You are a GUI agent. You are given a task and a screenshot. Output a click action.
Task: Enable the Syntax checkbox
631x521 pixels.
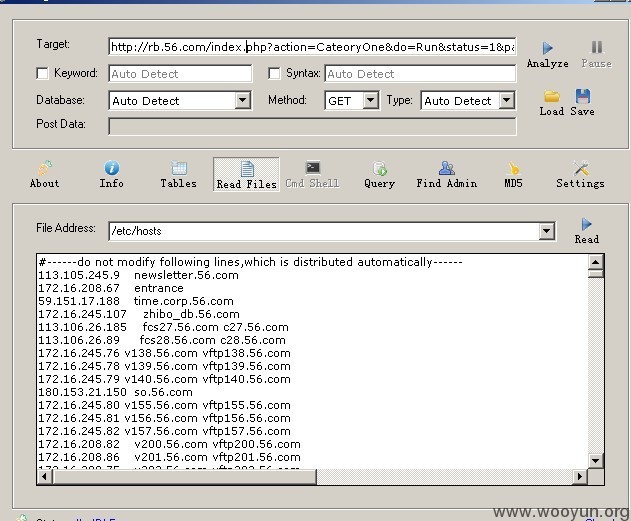tap(274, 74)
